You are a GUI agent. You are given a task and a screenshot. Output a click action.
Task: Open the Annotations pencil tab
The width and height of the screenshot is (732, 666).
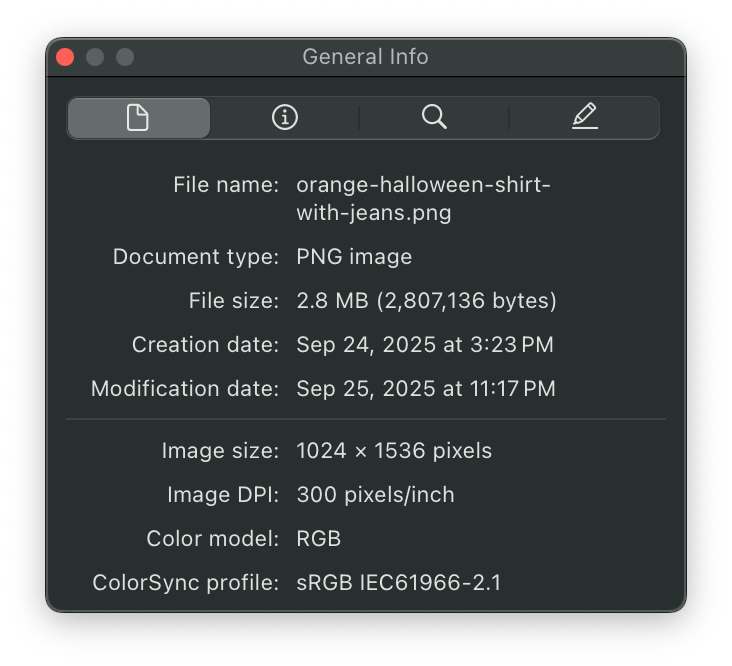pyautogui.click(x=585, y=118)
